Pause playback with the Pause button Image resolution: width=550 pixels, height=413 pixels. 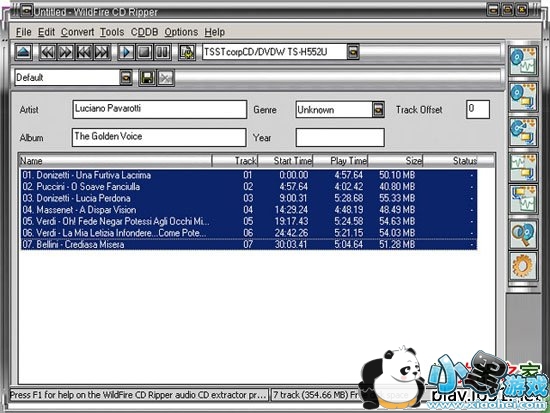pyautogui.click(x=162, y=52)
